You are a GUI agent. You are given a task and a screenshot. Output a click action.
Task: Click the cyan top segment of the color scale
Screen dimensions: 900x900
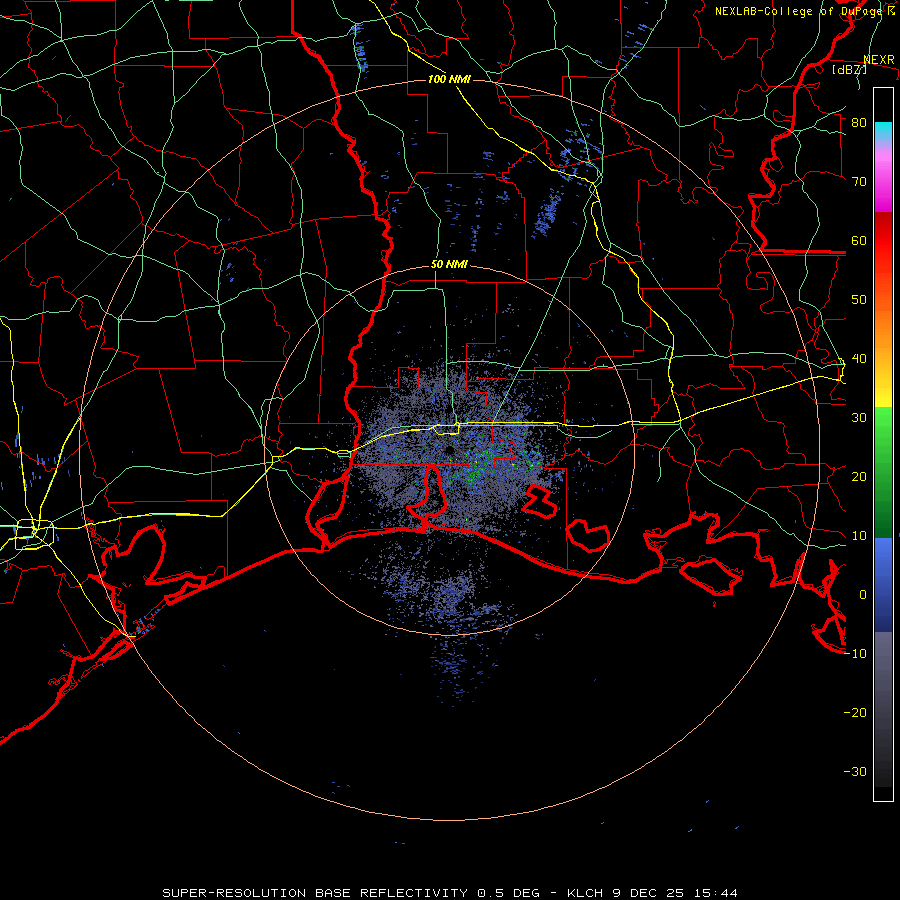coord(883,131)
